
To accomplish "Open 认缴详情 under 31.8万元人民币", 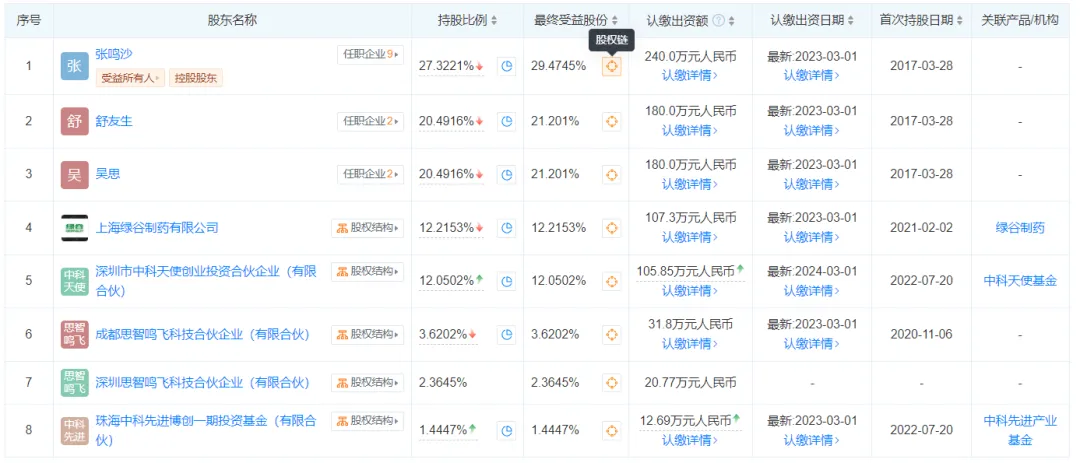I will 690,344.
